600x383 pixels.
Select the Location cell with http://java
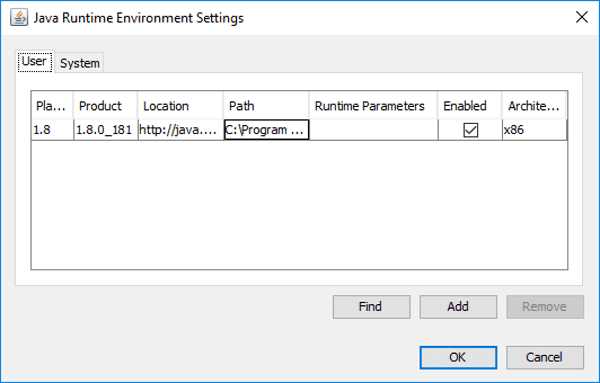(180, 130)
